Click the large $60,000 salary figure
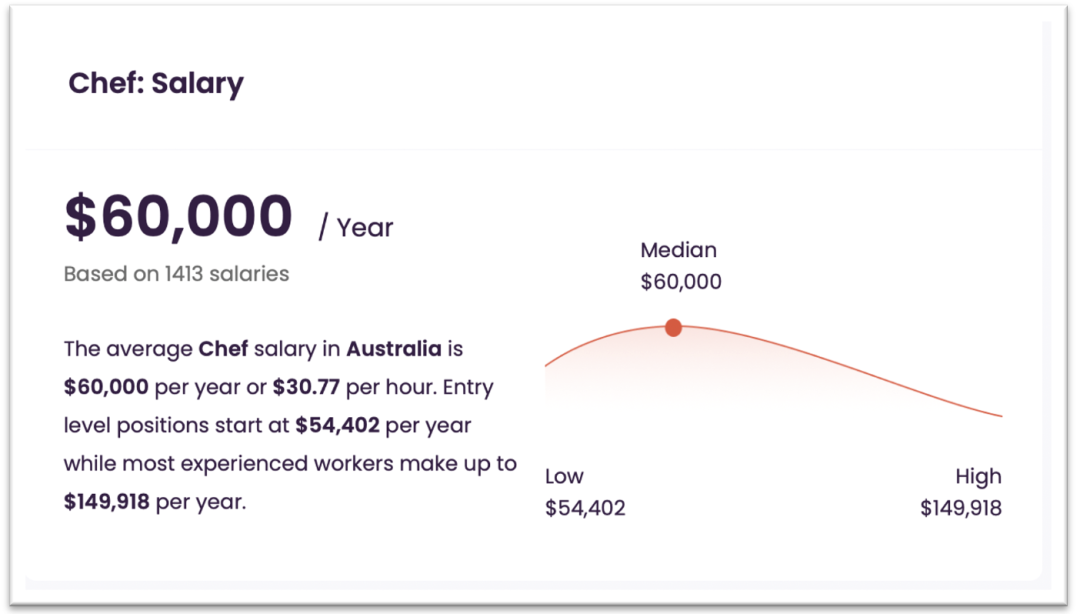Viewport: 1080px width, 614px height. [x=178, y=217]
